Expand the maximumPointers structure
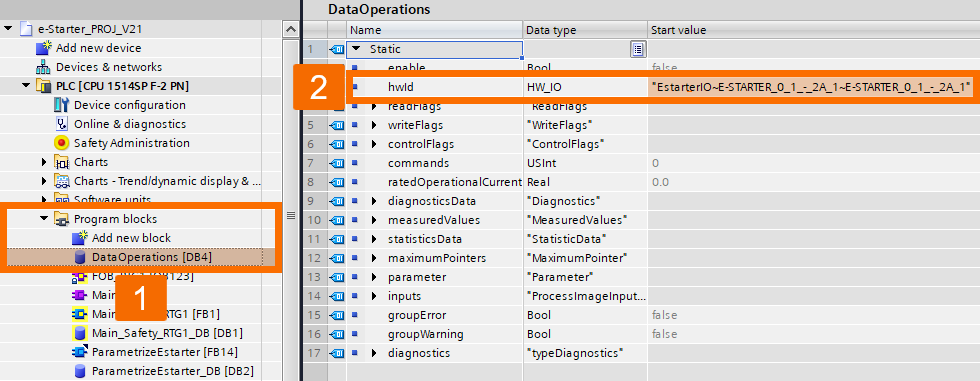Image resolution: width=980 pixels, height=381 pixels. [374, 258]
